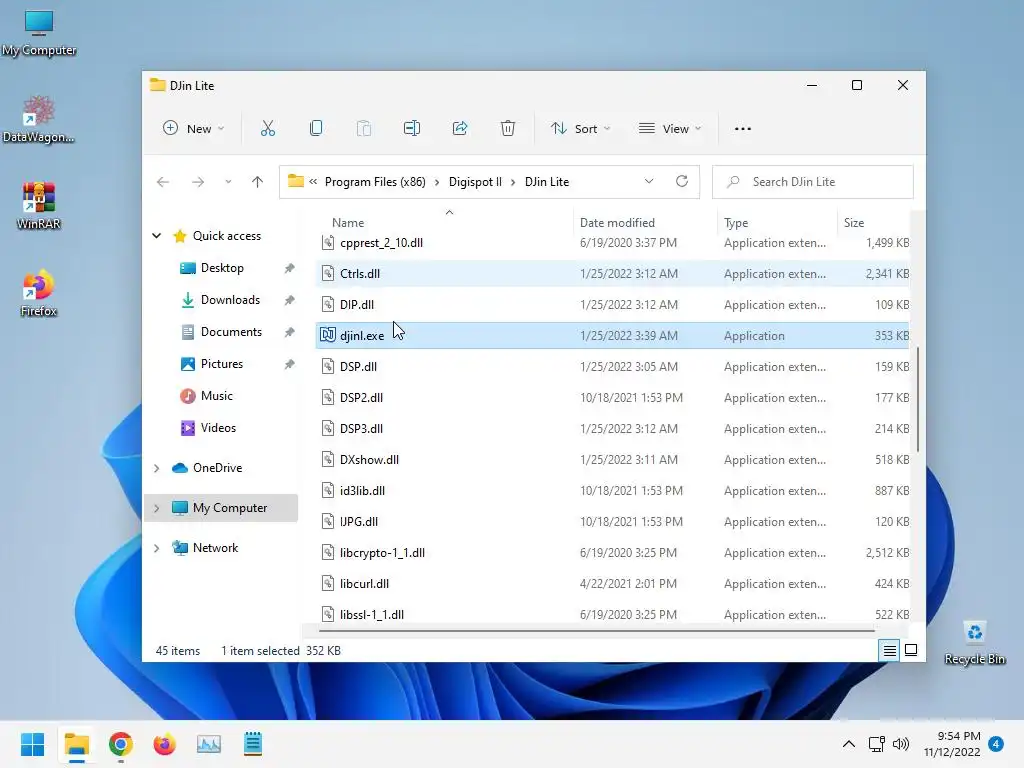
Task: Select the djinl.exe file
Action: coord(612,336)
